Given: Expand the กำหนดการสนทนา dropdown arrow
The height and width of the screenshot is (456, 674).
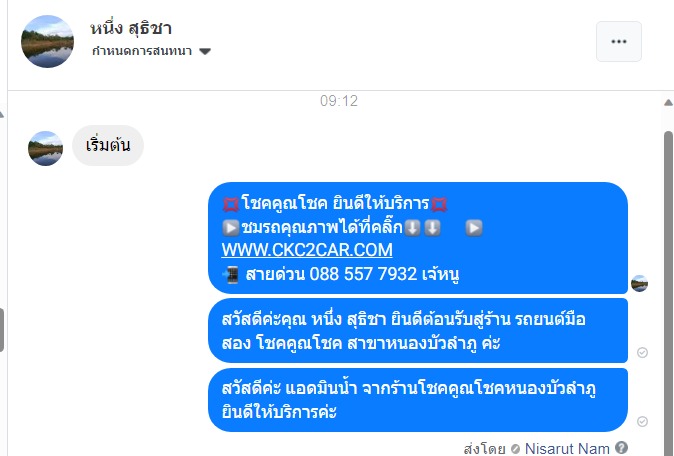Looking at the screenshot, I should pos(205,52).
